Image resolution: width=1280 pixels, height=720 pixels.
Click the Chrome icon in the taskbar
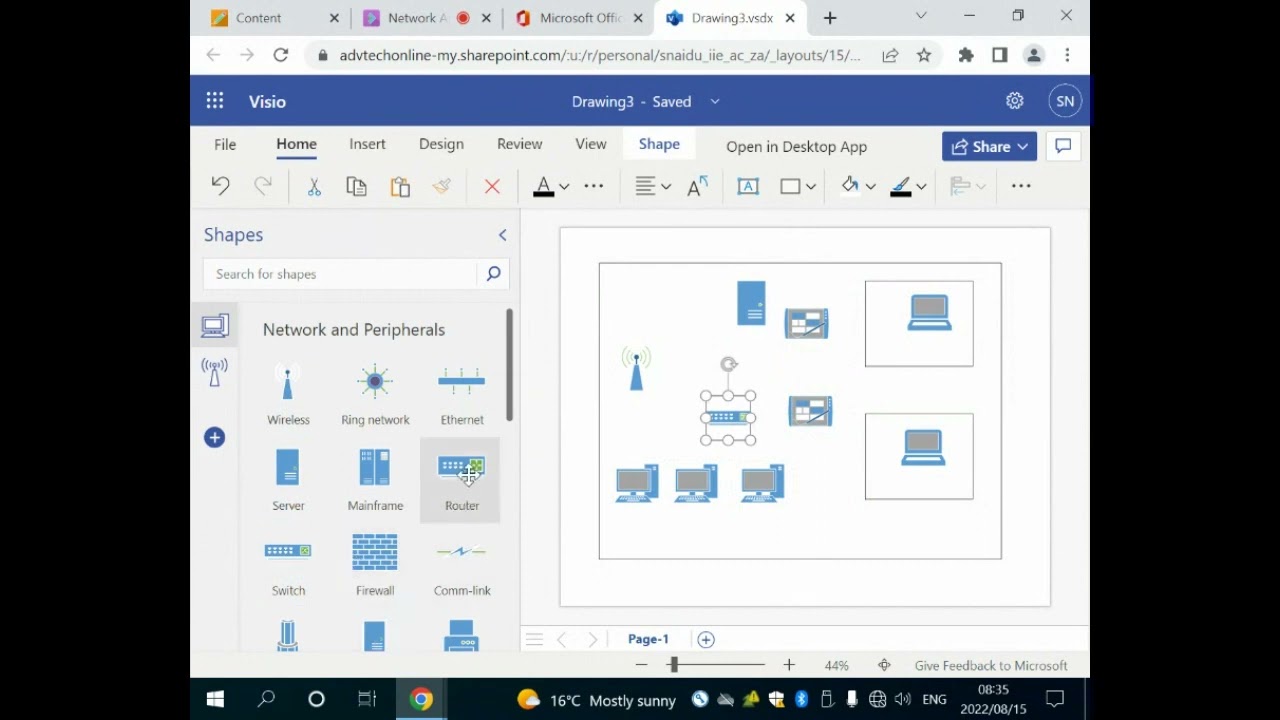coord(421,700)
